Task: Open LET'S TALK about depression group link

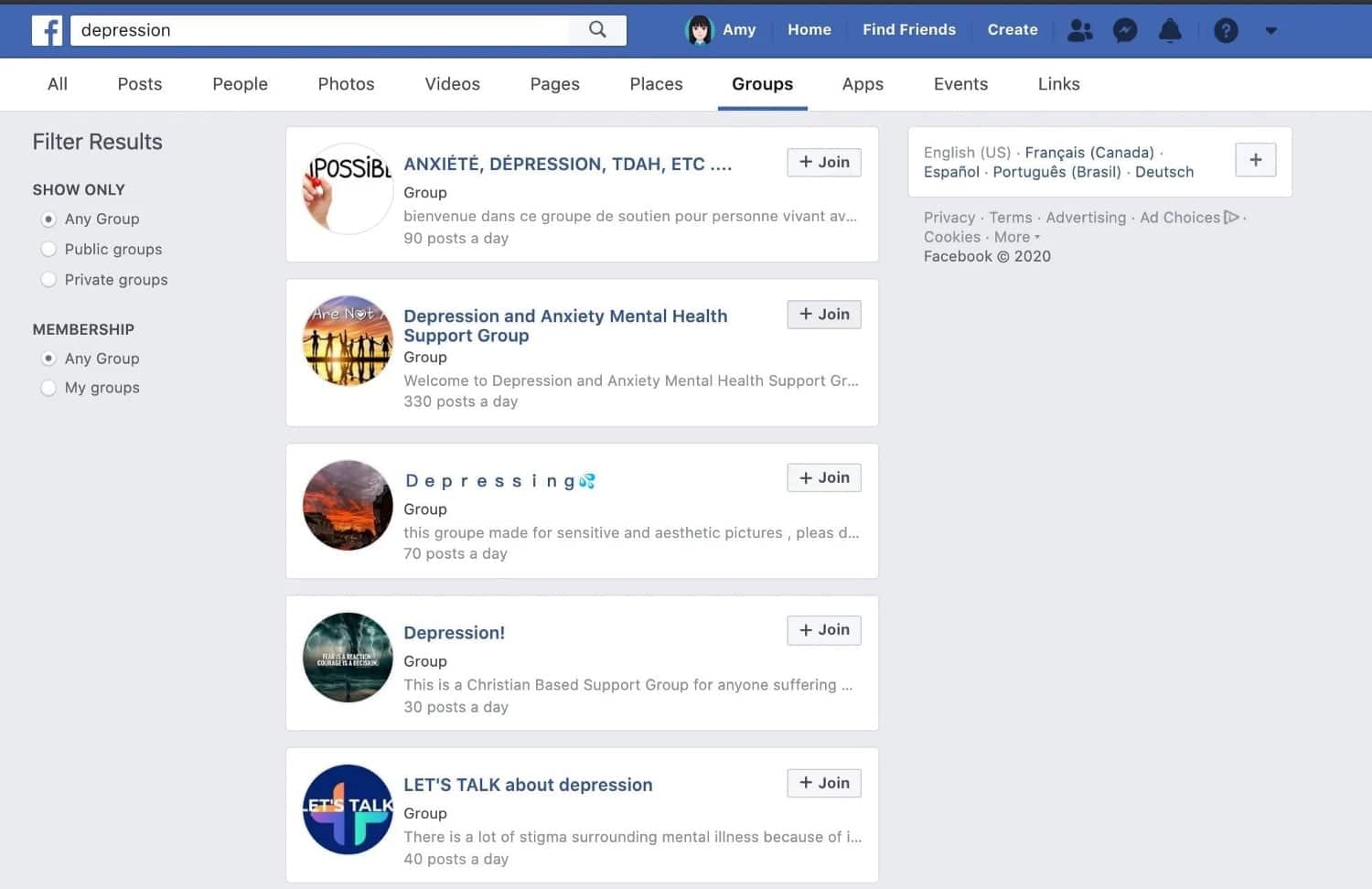Action: [528, 785]
